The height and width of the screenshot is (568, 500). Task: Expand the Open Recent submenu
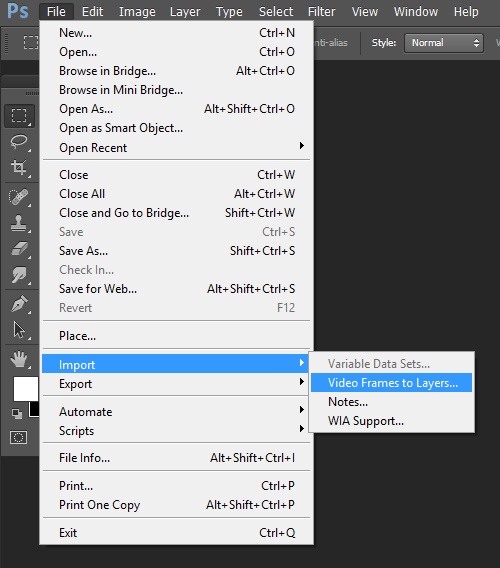click(176, 147)
